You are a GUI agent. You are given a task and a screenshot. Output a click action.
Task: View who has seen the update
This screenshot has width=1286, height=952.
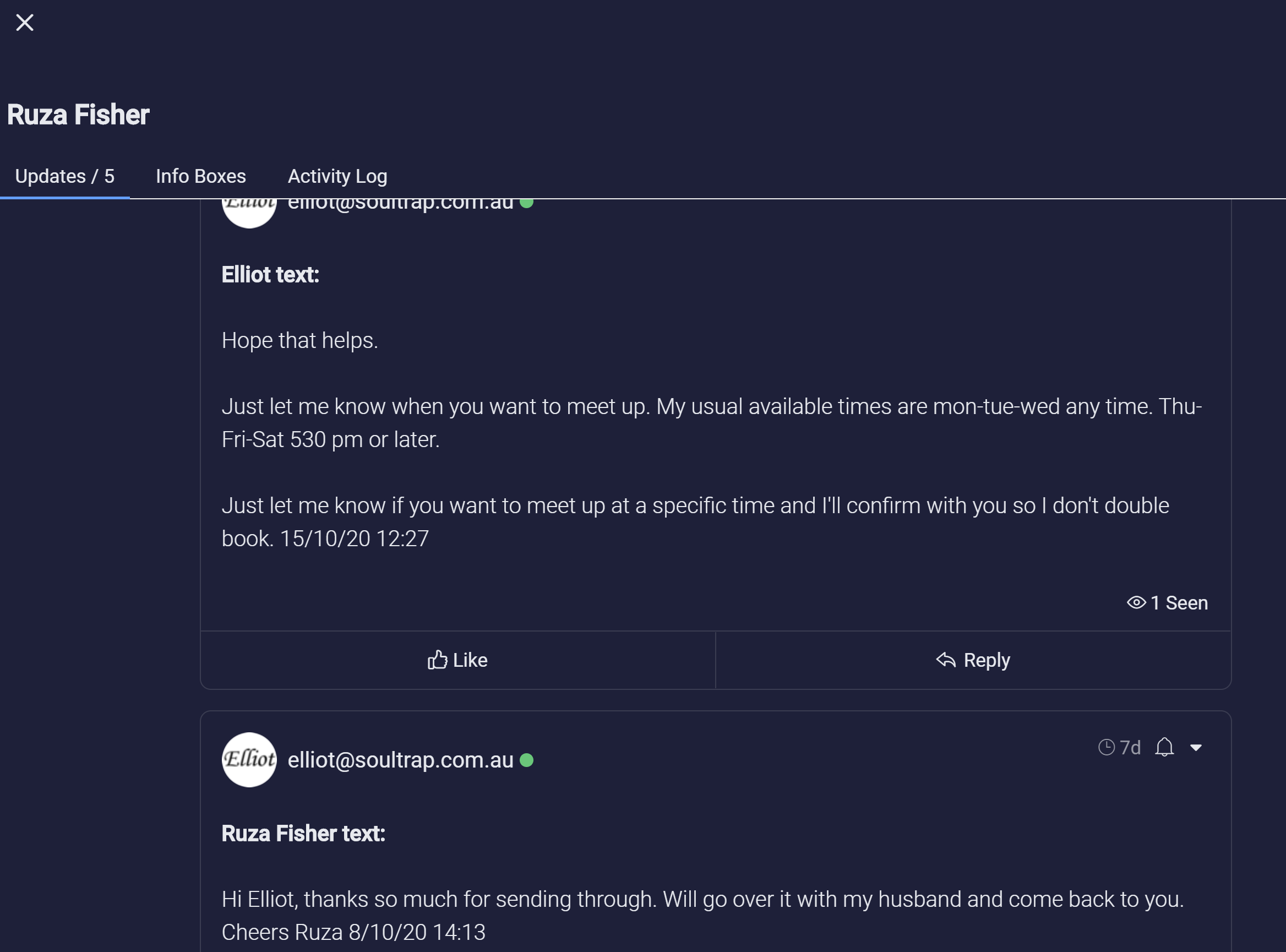click(1167, 603)
